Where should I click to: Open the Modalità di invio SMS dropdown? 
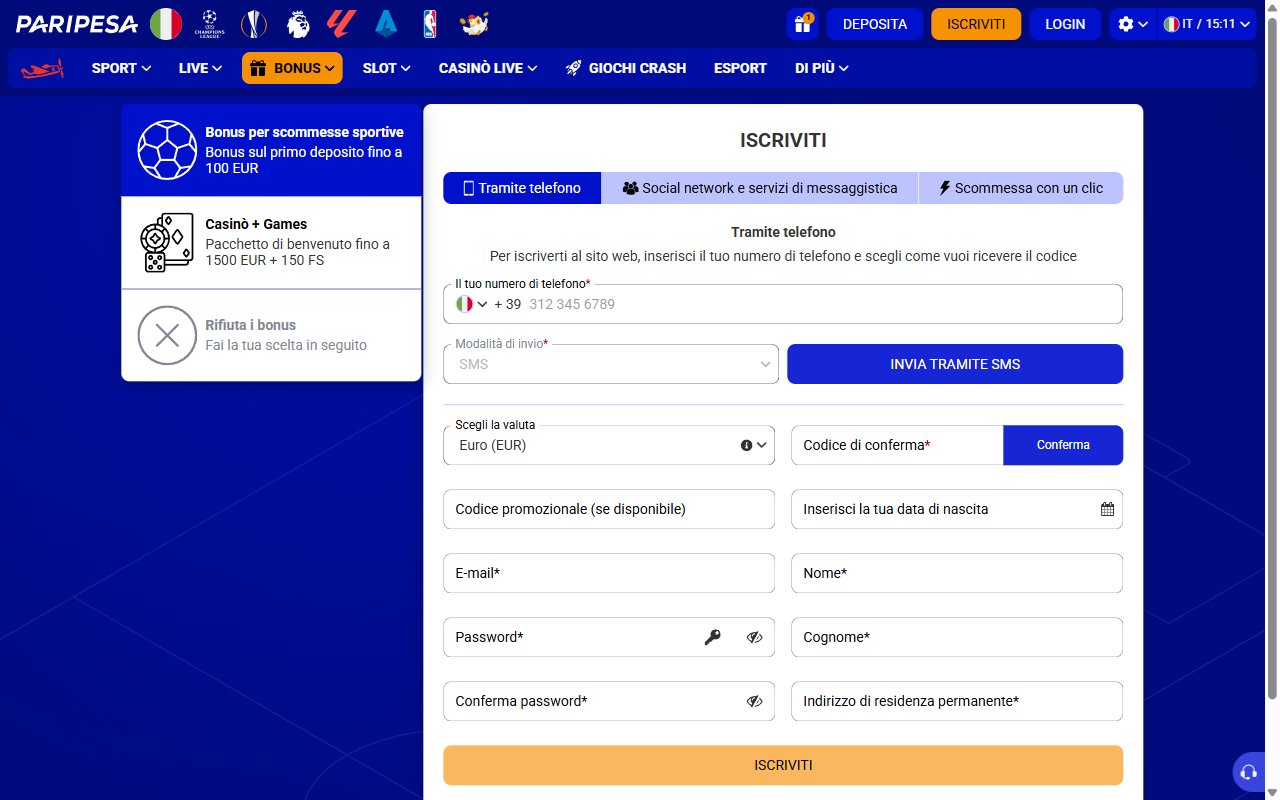[610, 364]
